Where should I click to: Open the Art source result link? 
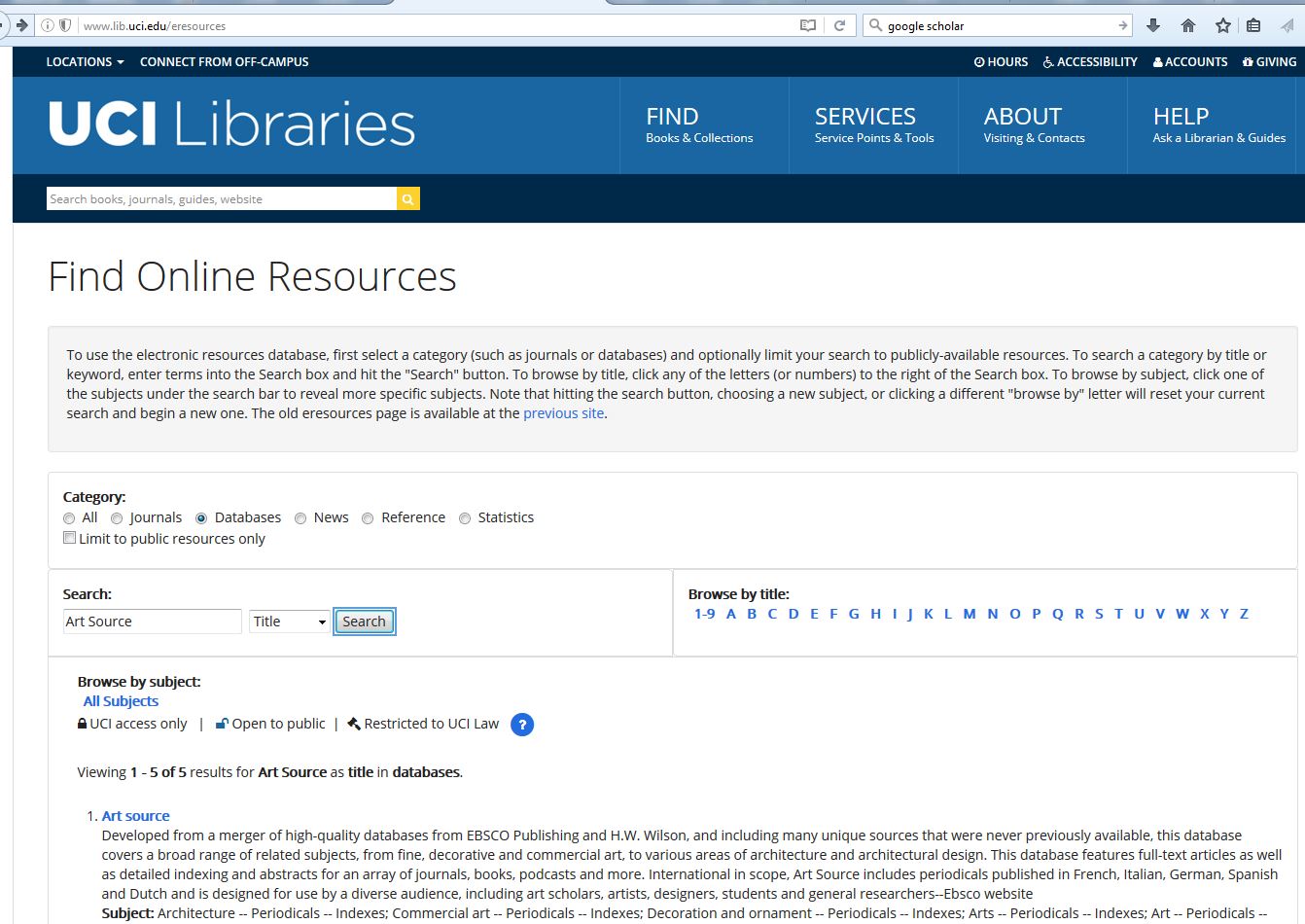pyautogui.click(x=135, y=816)
